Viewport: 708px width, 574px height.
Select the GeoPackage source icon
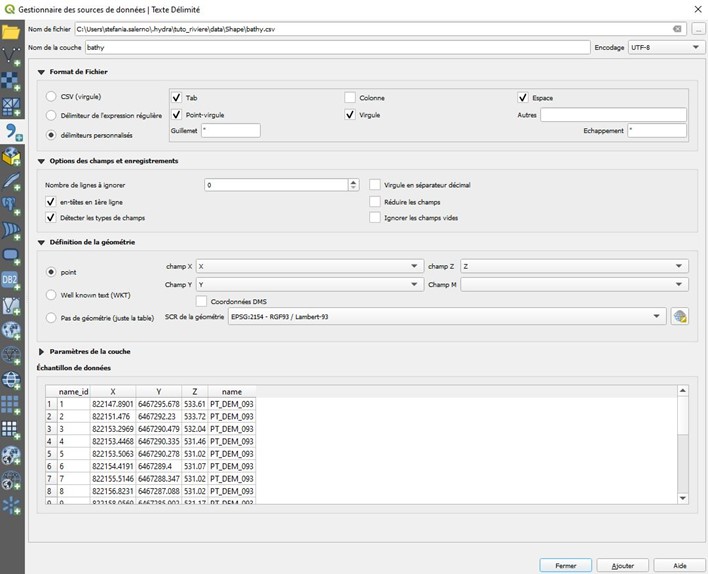11,156
